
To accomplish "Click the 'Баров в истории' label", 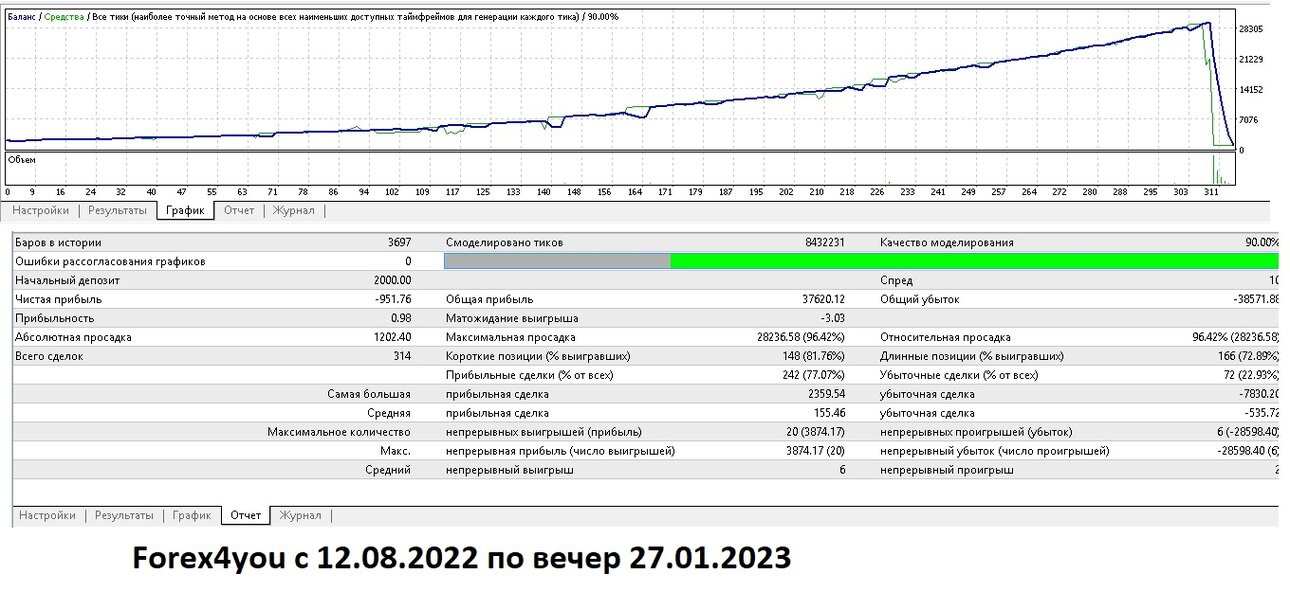I will pyautogui.click(x=58, y=243).
